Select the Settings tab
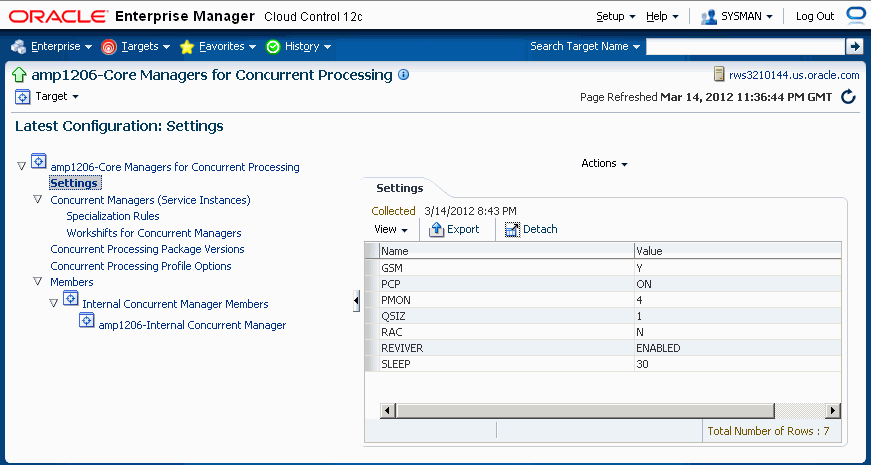Image resolution: width=871 pixels, height=465 pixels. (400, 188)
